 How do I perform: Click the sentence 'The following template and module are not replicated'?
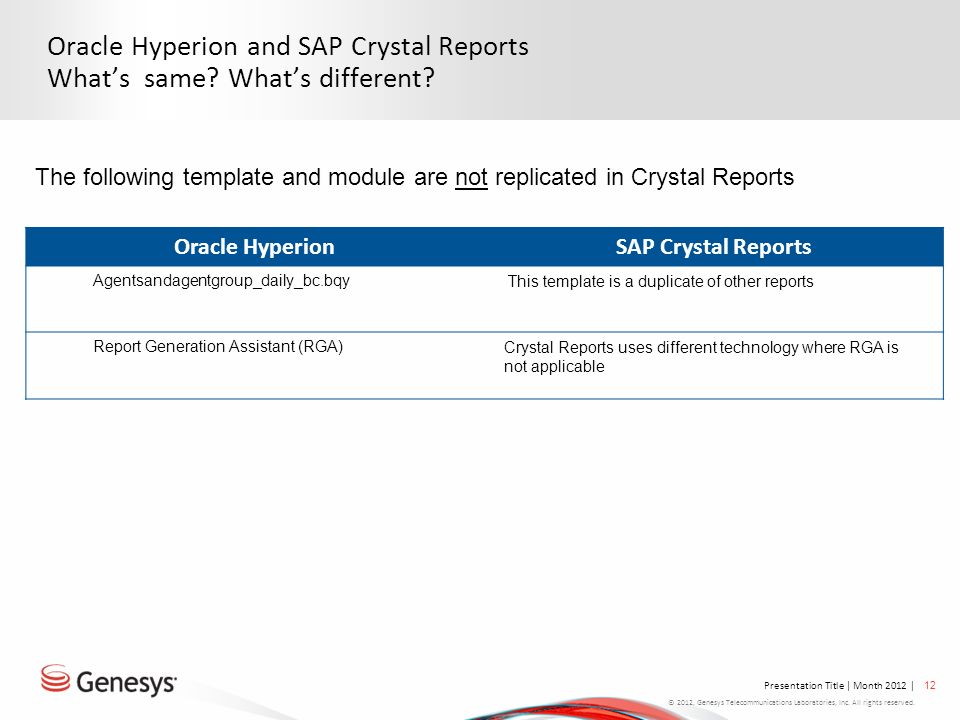tap(414, 177)
